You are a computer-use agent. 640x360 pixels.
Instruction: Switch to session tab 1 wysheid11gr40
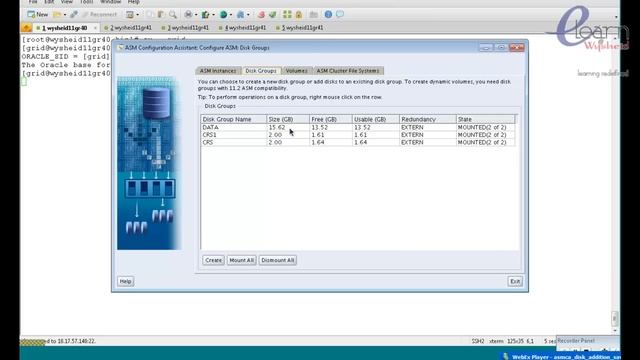[x=64, y=28]
